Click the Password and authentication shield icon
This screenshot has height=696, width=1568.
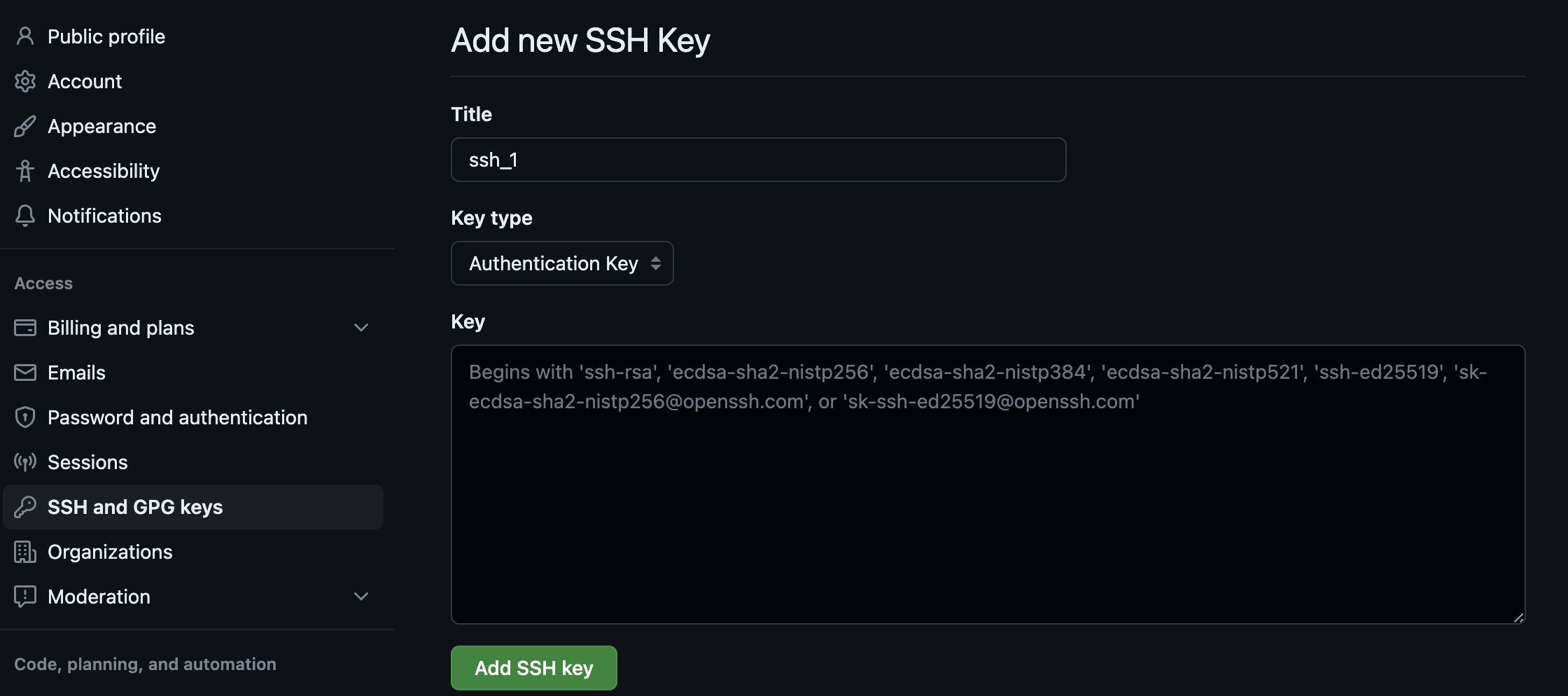click(25, 417)
